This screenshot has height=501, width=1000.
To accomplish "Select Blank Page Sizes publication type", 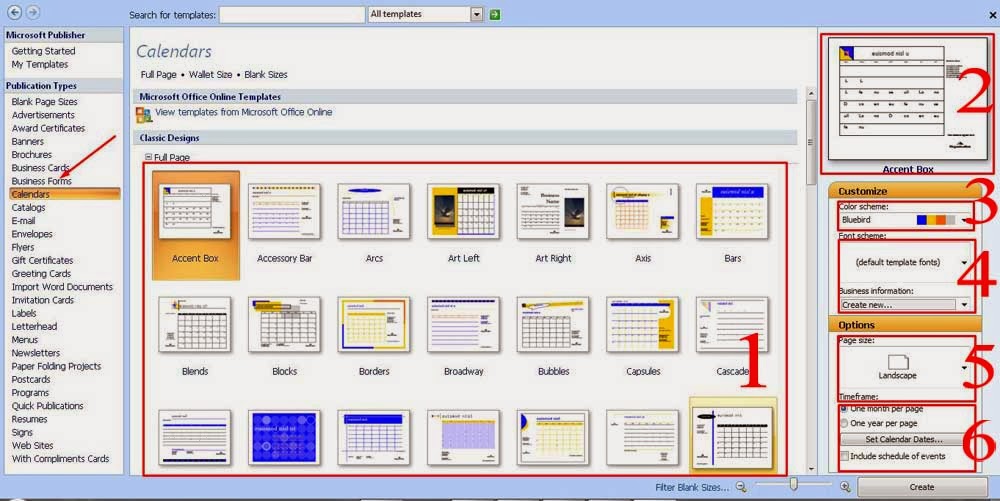I will click(45, 102).
